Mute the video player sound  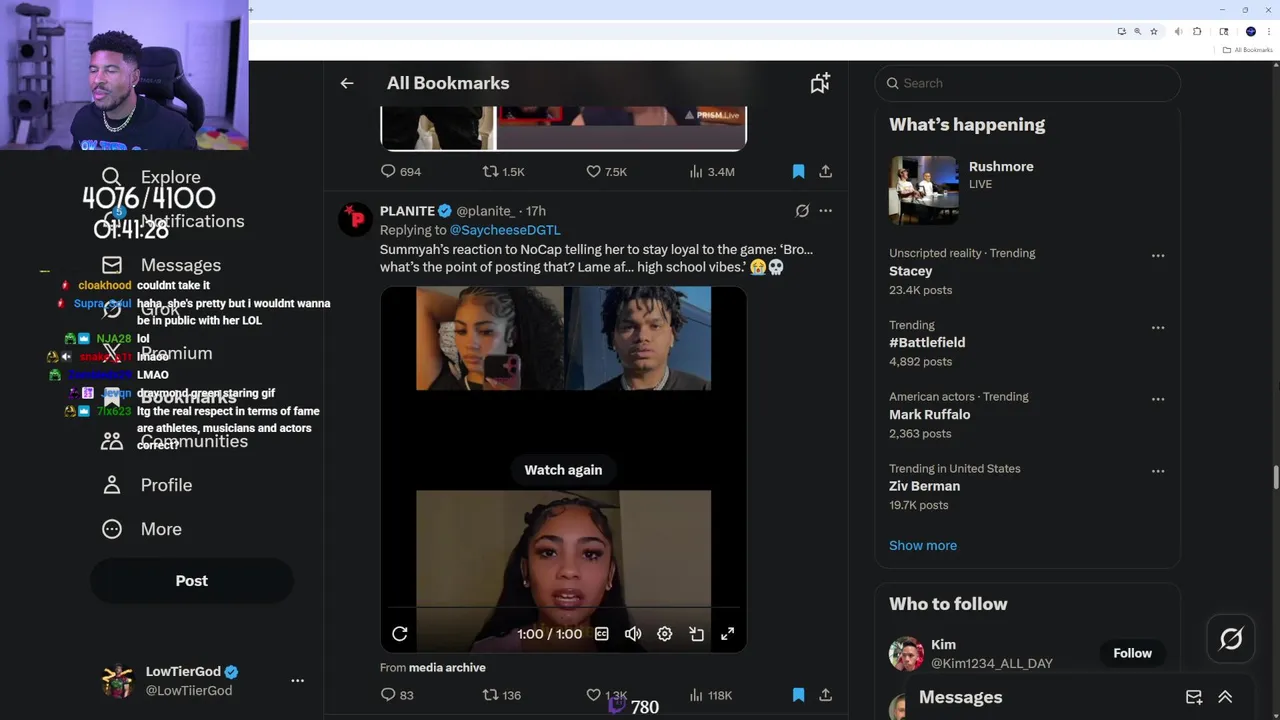tap(633, 634)
